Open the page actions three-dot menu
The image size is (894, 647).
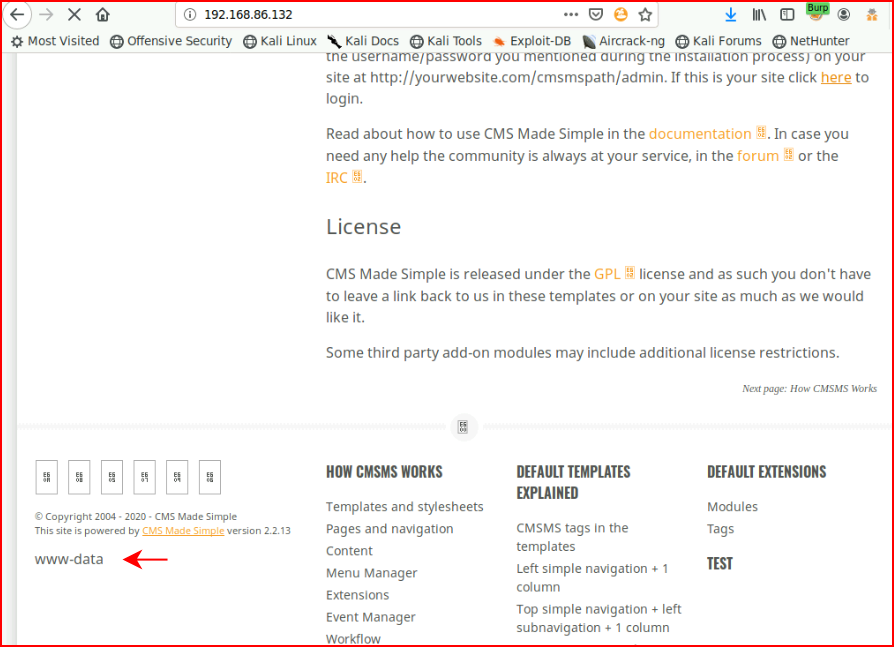[571, 14]
